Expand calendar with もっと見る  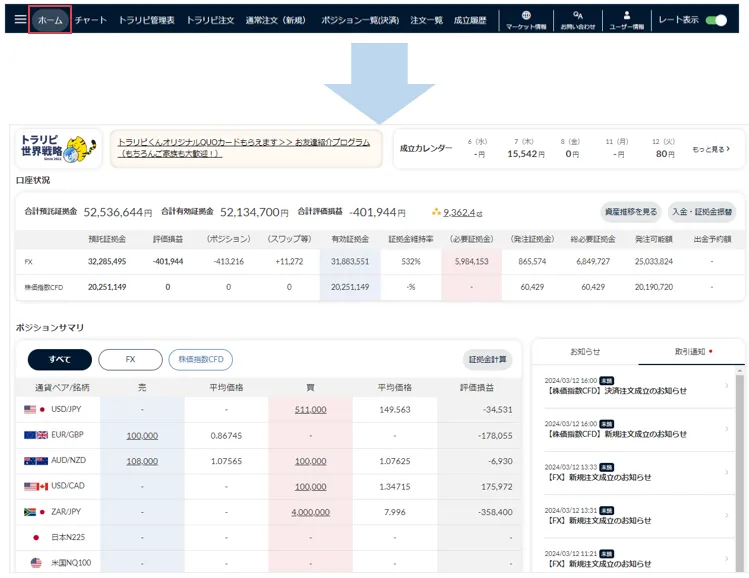[x=711, y=149]
